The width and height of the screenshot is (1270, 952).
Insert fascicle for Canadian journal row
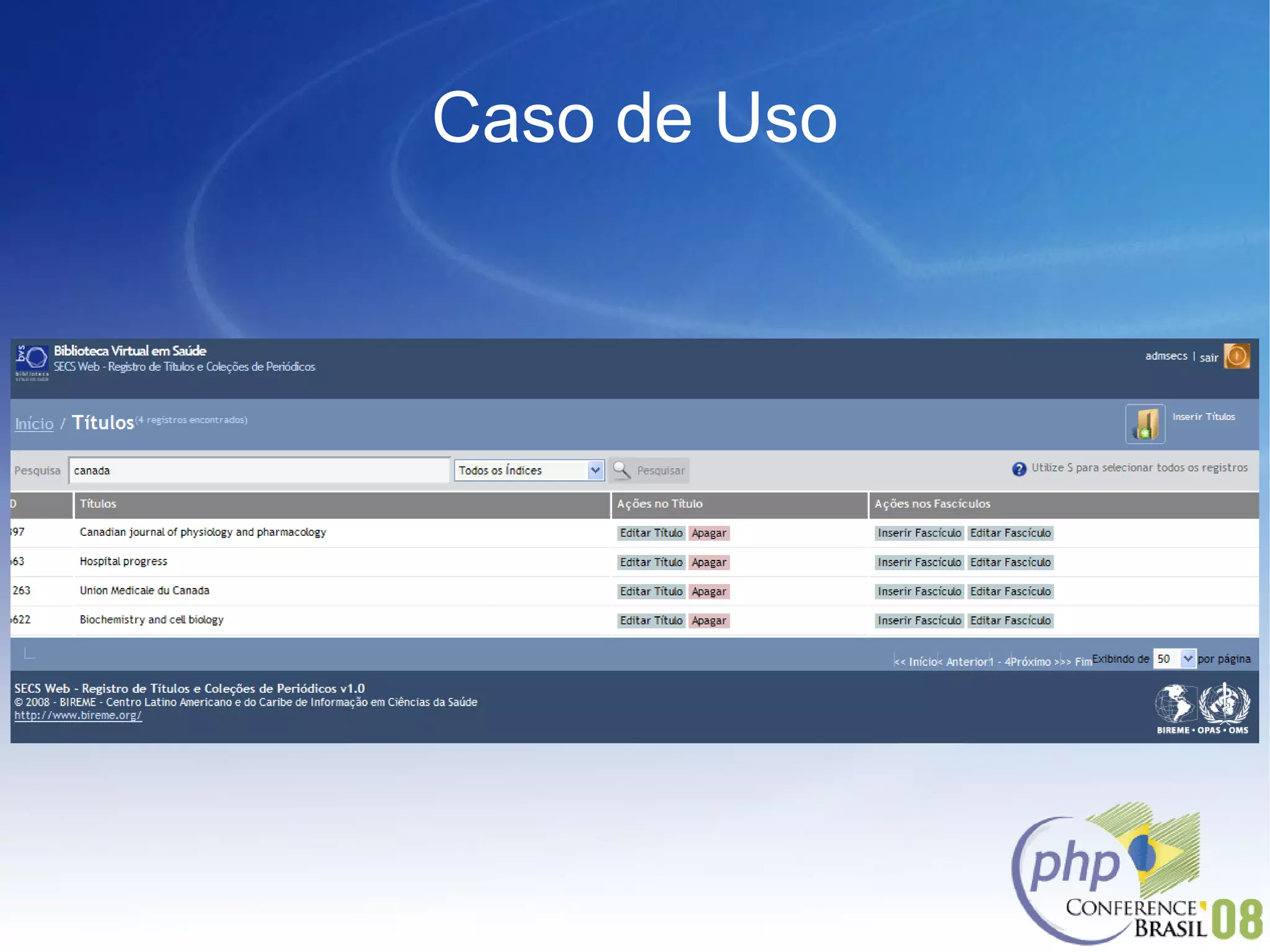(919, 533)
